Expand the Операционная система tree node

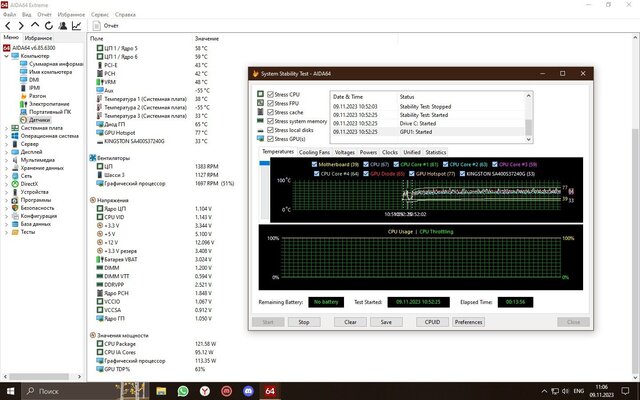(x=6, y=136)
